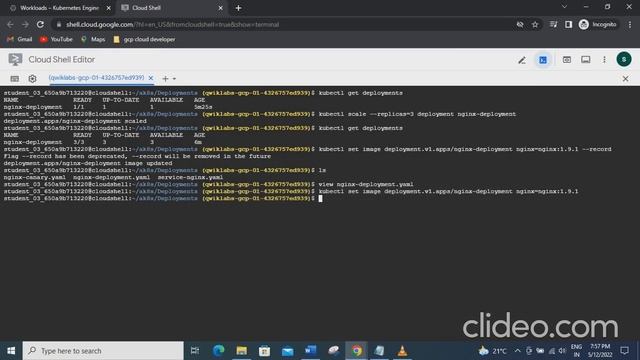Click 'service-nginx.yaml' in the ls output

coord(190,178)
